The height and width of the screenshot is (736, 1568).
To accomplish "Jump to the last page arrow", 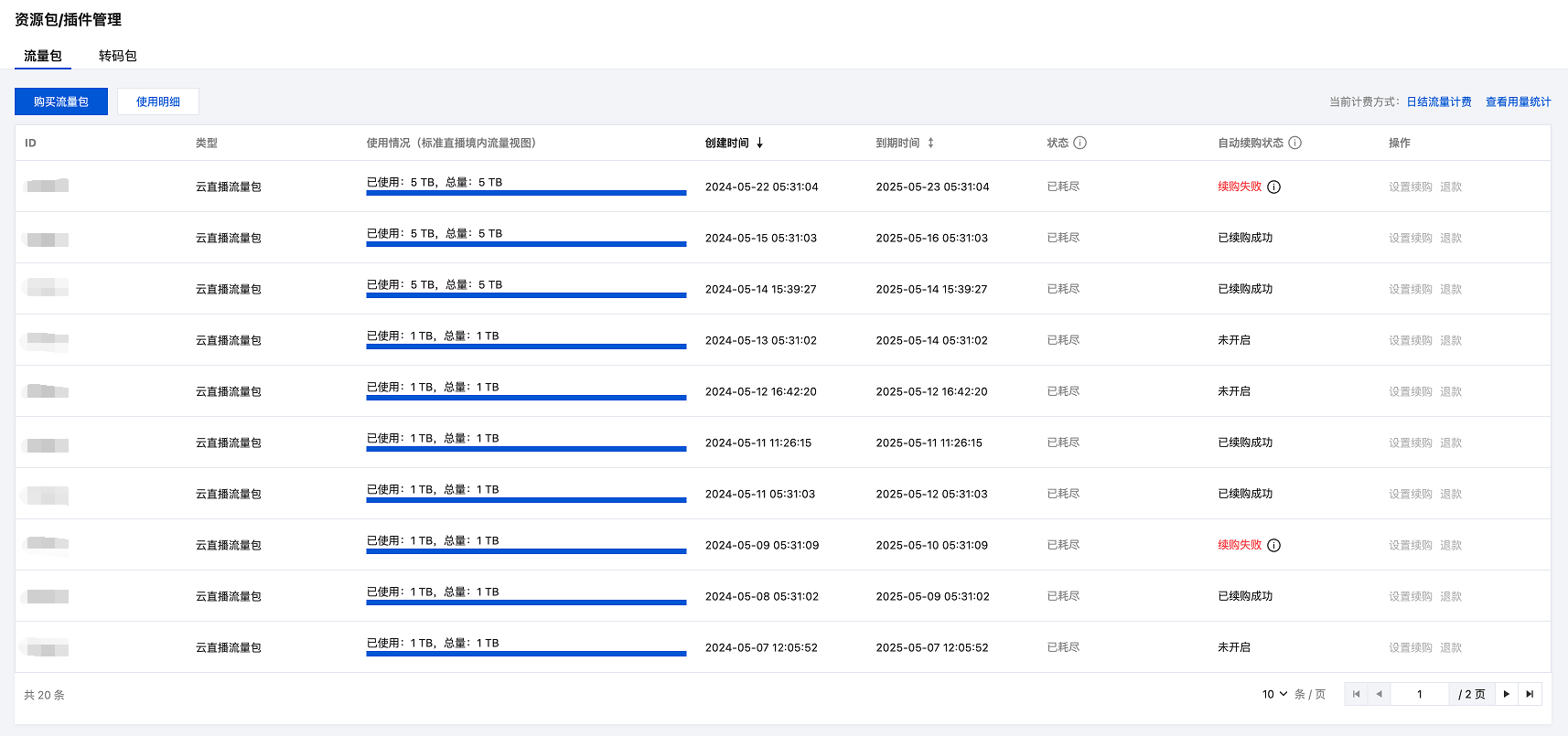I will [x=1530, y=694].
